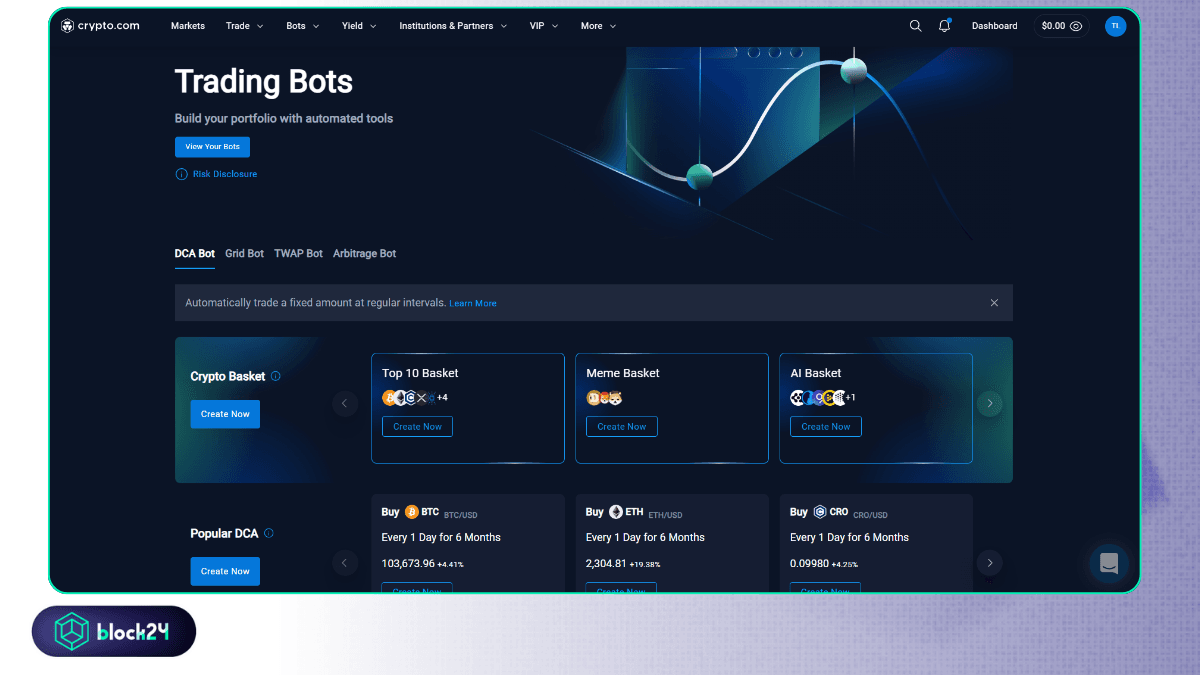Click Create Now under Crypto Basket
The width and height of the screenshot is (1200, 675).
pos(225,414)
